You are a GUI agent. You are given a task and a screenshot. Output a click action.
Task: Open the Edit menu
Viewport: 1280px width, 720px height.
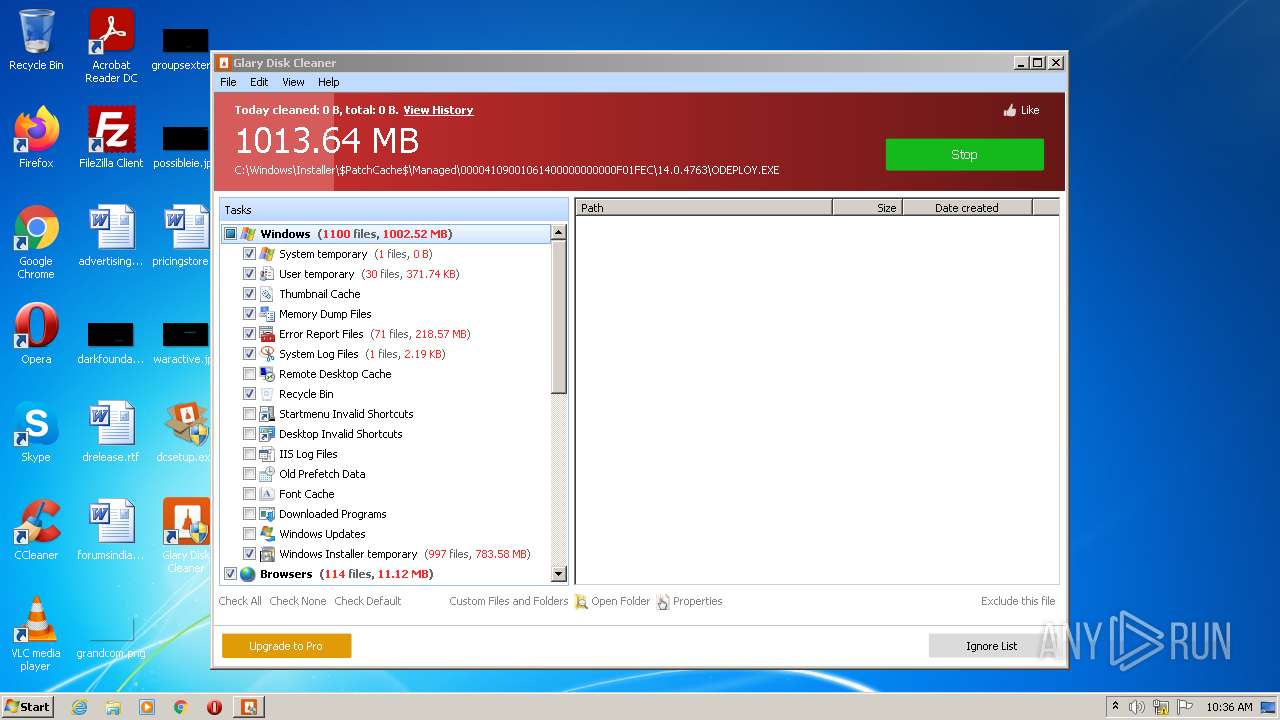pyautogui.click(x=259, y=82)
